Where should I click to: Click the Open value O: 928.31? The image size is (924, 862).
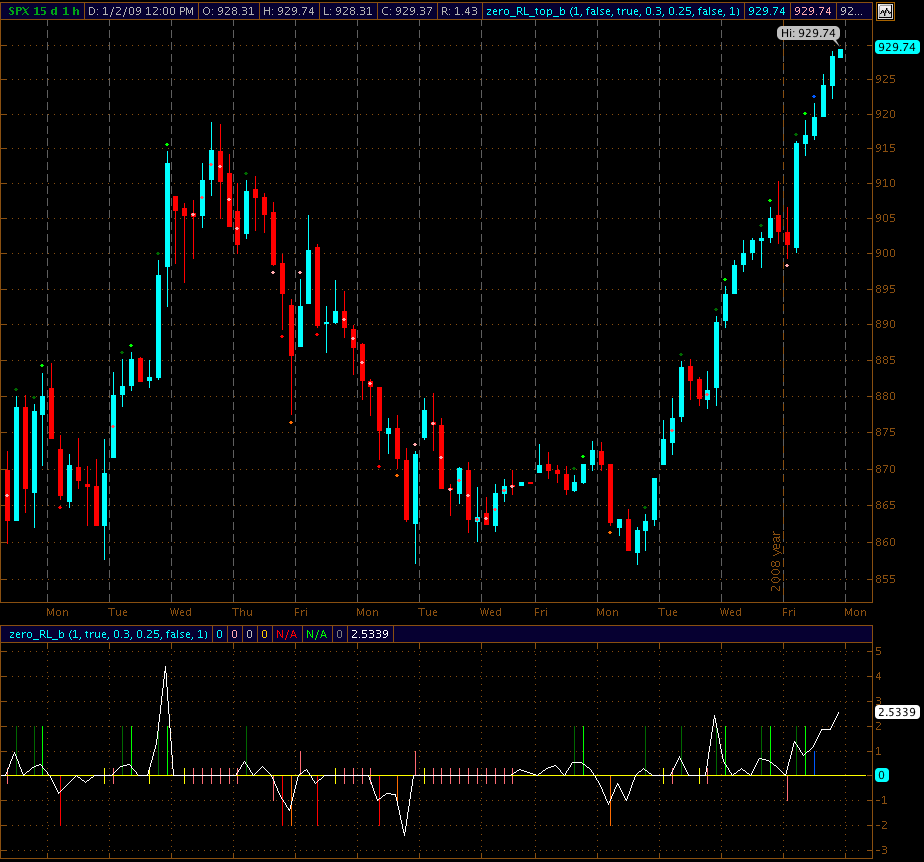point(229,12)
